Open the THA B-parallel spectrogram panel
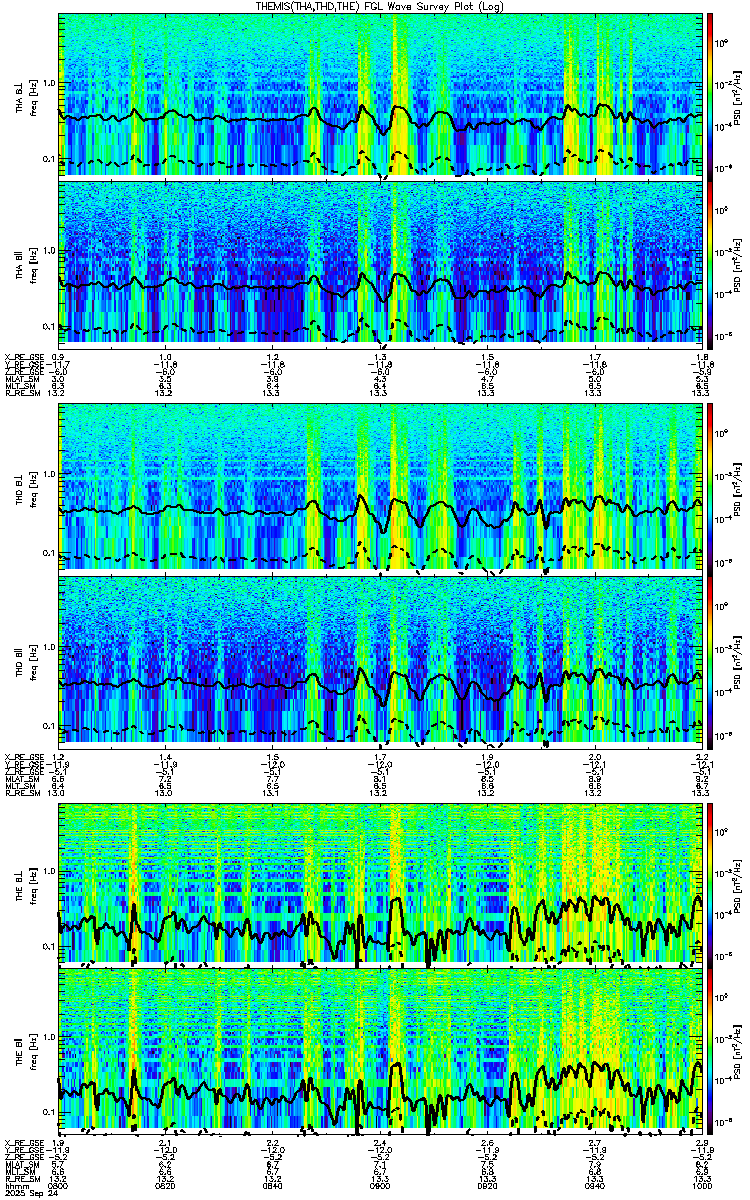The width and height of the screenshot is (750, 1200). (x=380, y=263)
